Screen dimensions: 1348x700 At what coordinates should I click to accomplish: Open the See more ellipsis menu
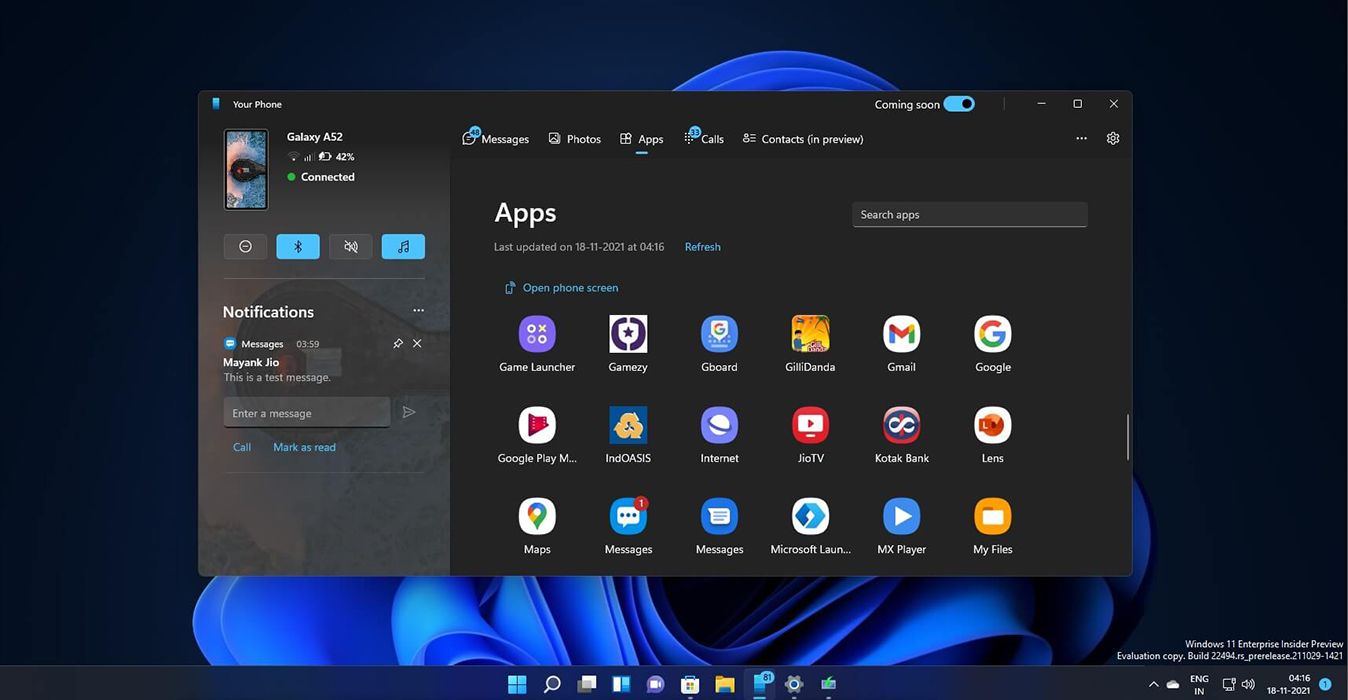(1081, 138)
